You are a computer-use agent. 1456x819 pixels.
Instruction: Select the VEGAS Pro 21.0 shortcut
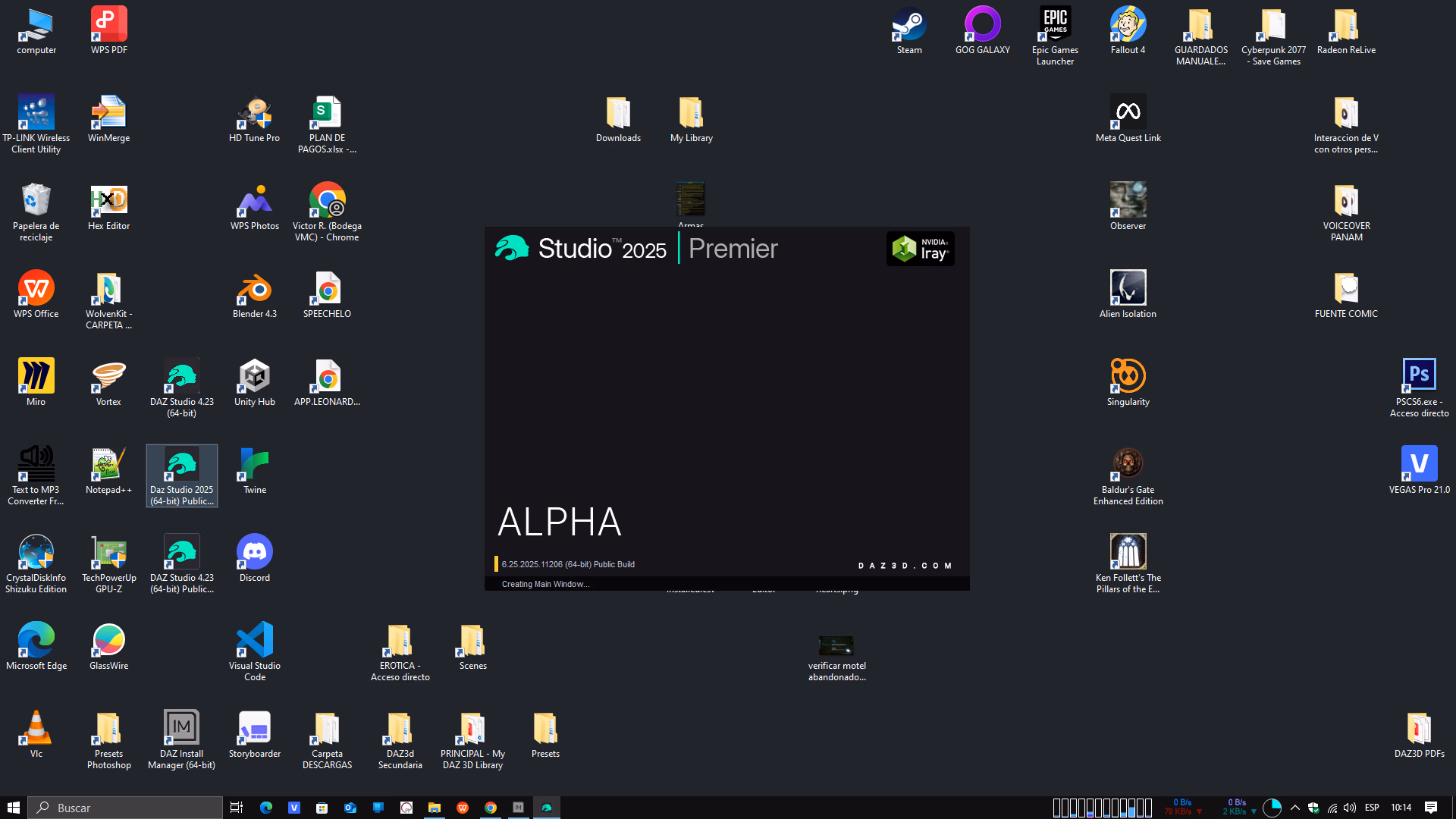1419,465
